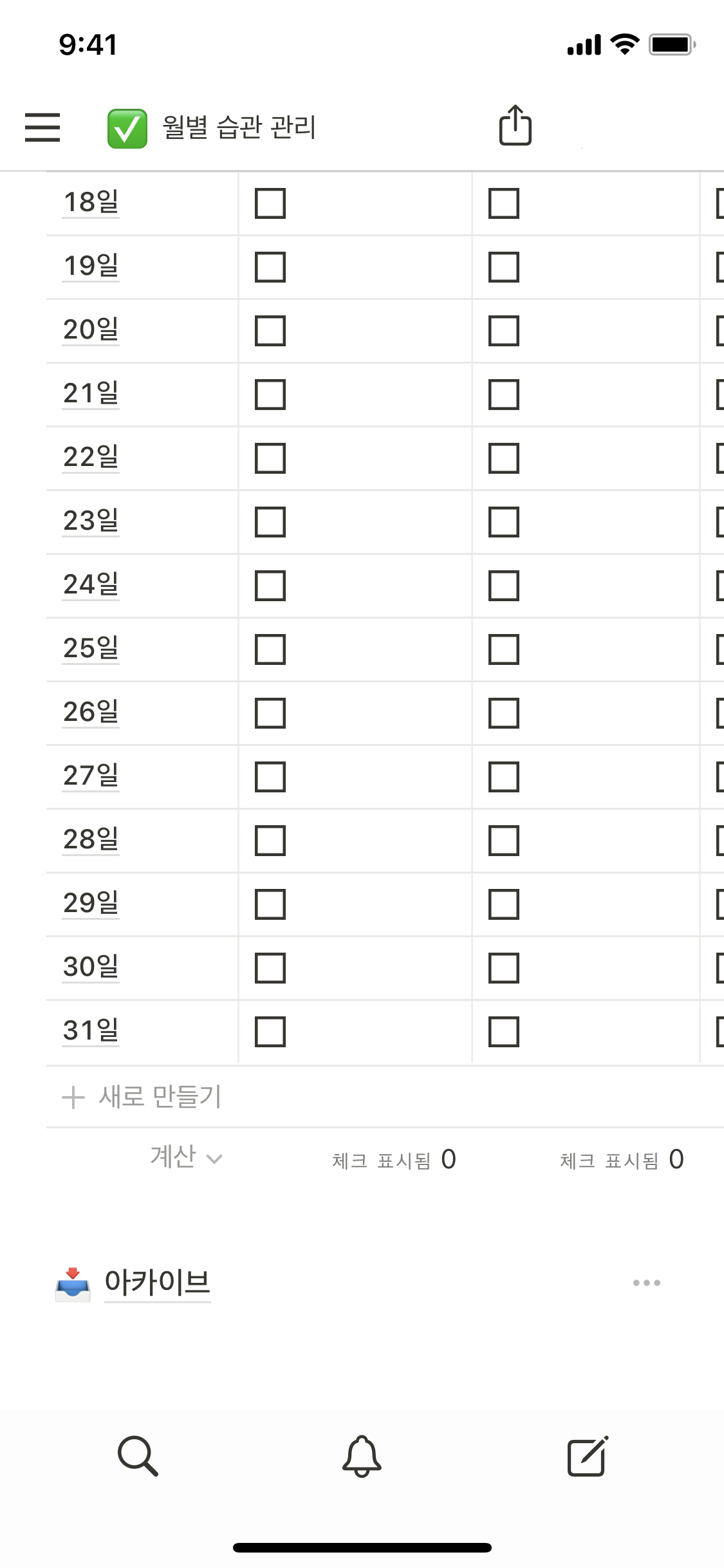Open notifications bell icon
The image size is (724, 1568).
click(362, 1455)
